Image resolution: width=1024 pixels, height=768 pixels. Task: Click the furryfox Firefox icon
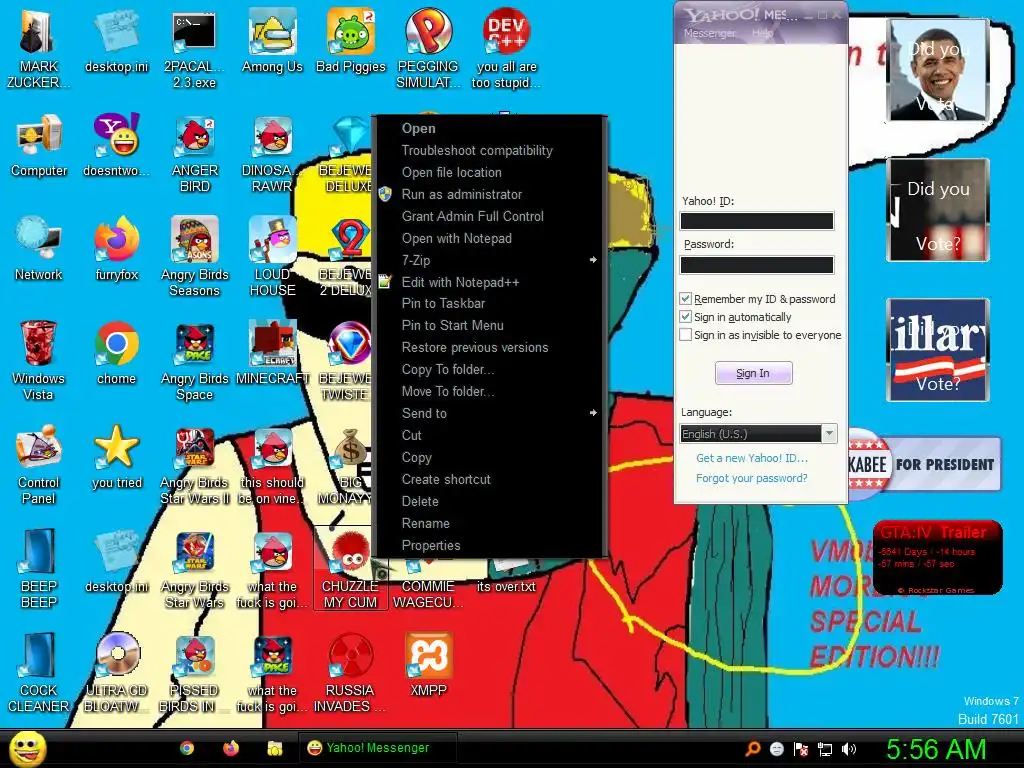tap(116, 249)
